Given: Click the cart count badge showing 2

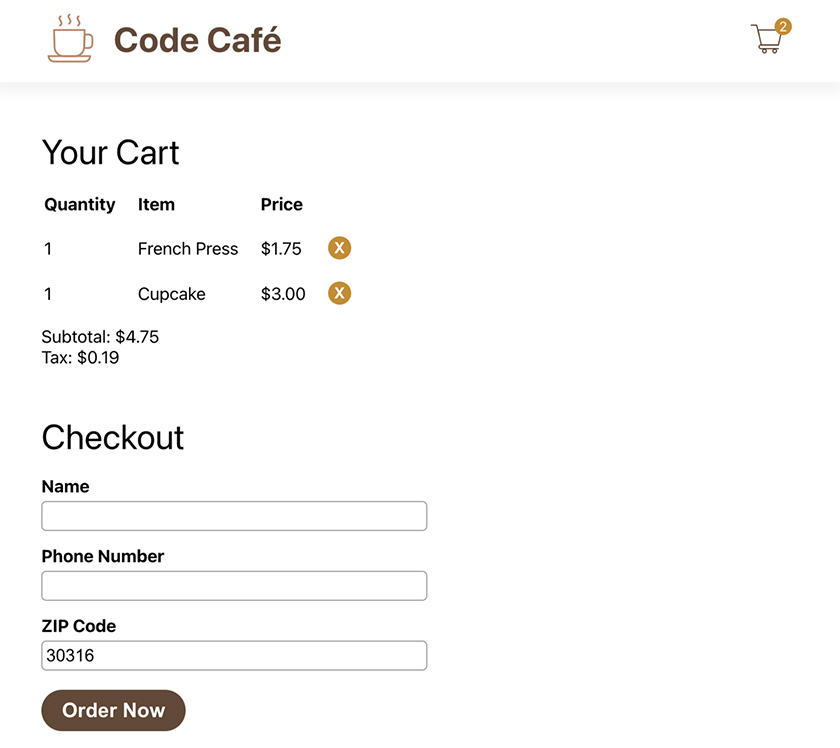Looking at the screenshot, I should [x=780, y=26].
